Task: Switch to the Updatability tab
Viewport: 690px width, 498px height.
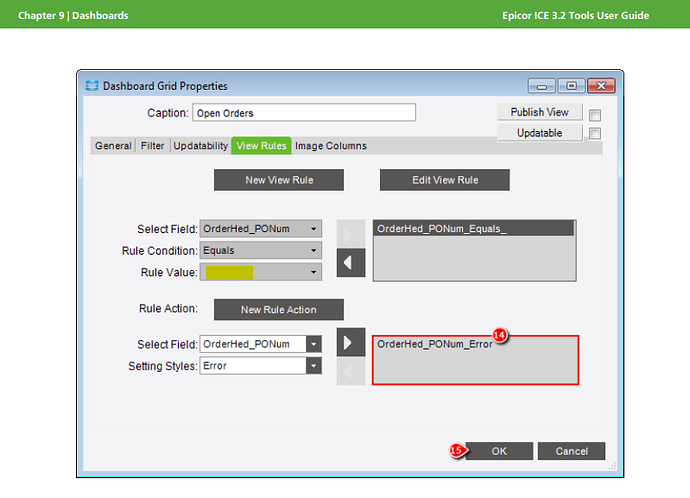Action: [x=201, y=146]
